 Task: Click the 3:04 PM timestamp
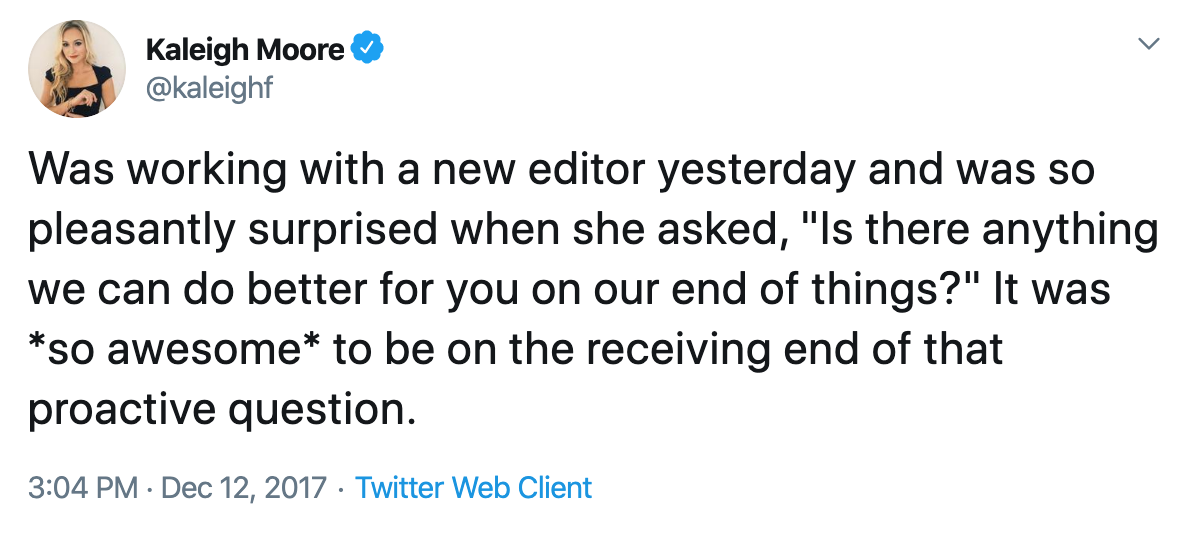tap(82, 488)
